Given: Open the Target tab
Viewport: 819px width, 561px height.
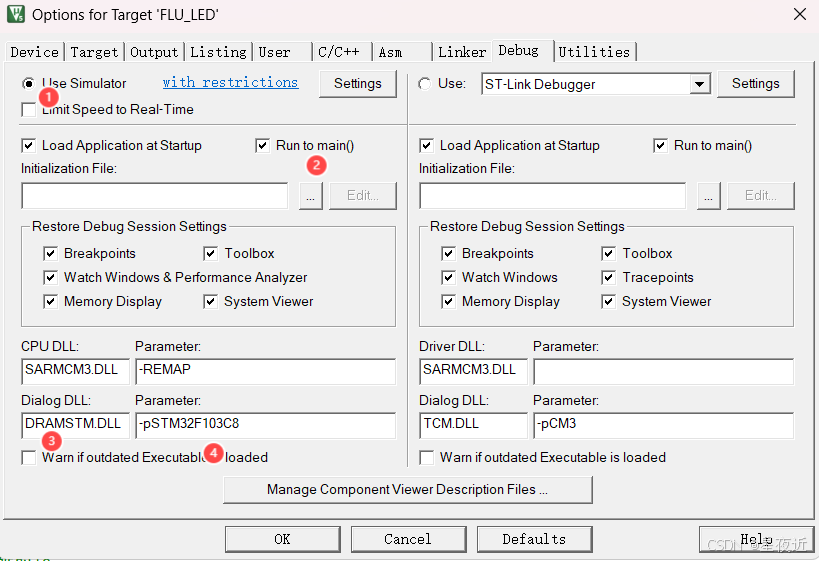Looking at the screenshot, I should point(95,52).
